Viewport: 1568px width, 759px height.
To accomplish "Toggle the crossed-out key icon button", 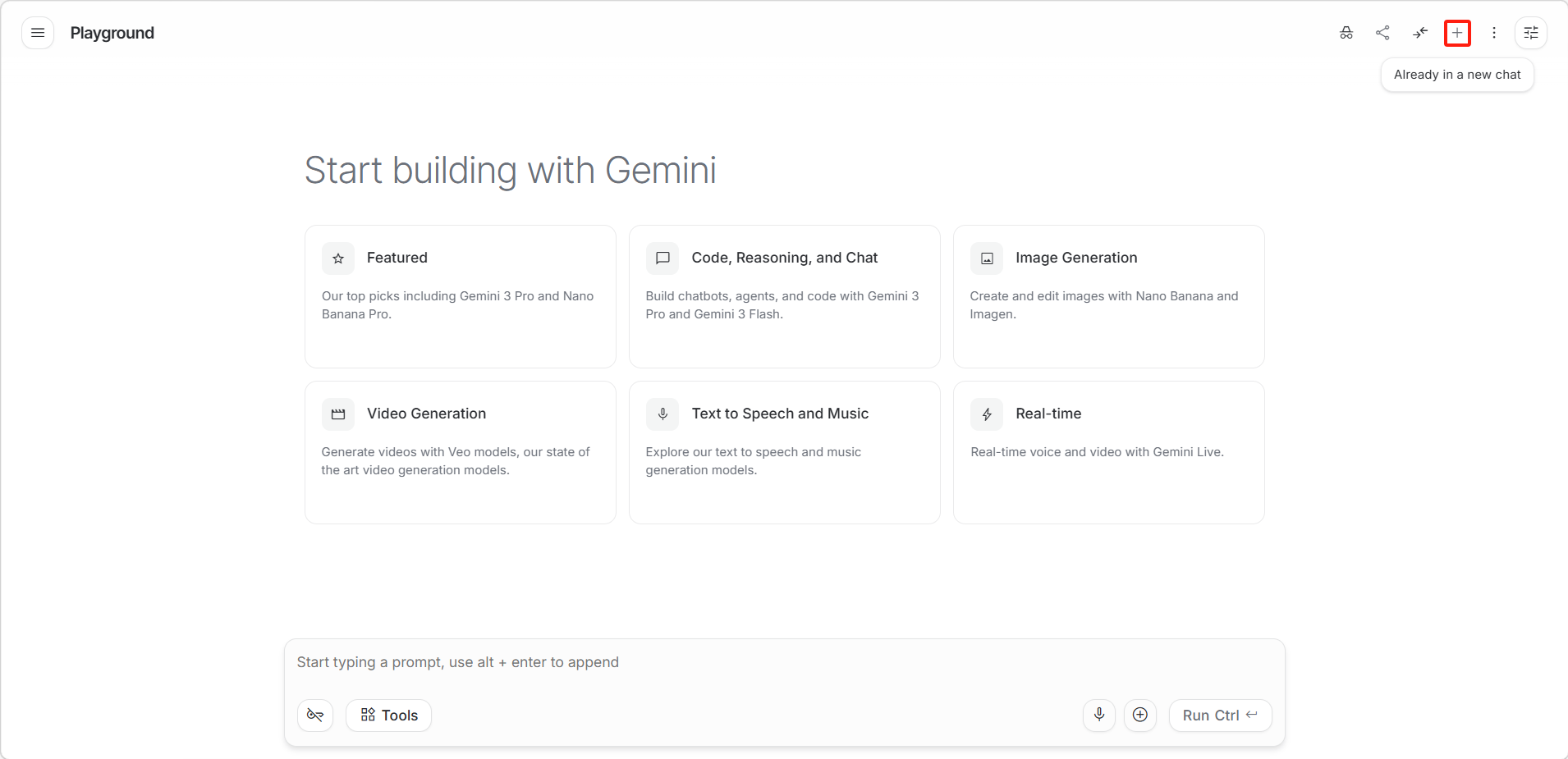I will (315, 716).
